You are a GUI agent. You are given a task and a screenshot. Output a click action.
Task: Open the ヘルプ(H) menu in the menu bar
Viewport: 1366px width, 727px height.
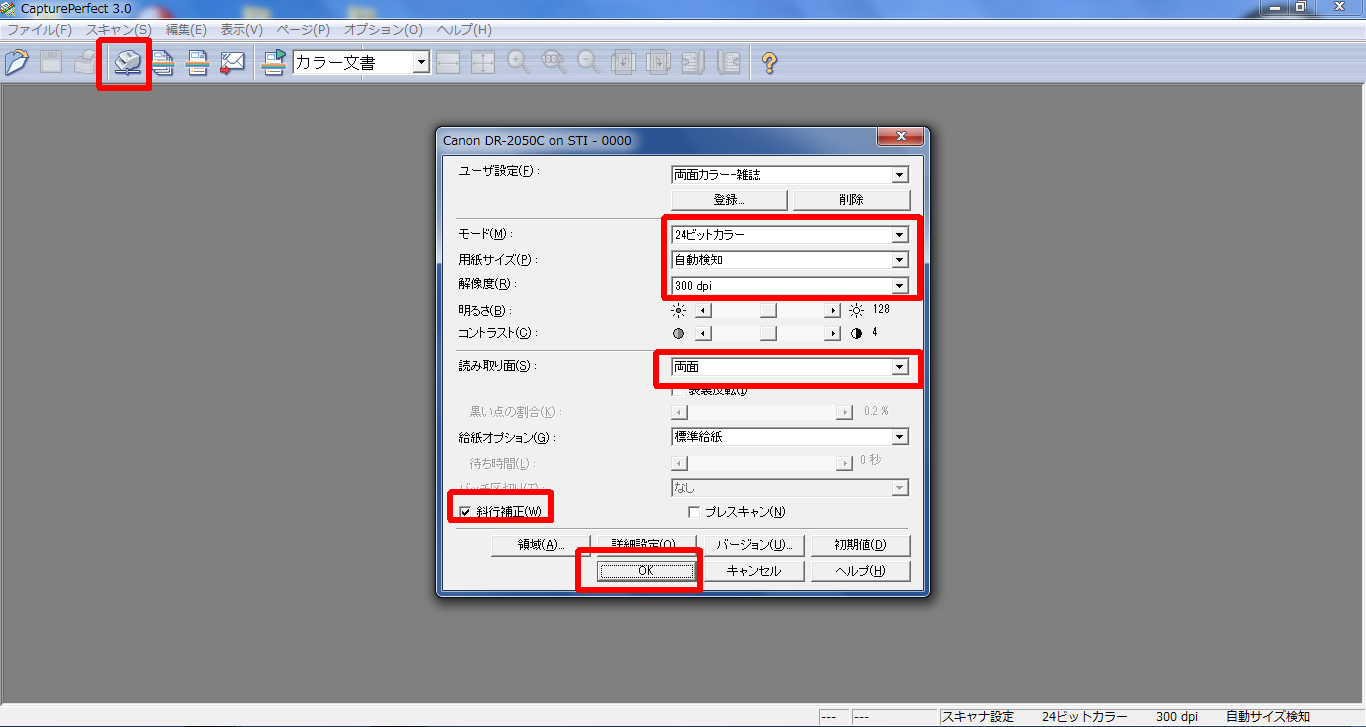pyautogui.click(x=465, y=30)
